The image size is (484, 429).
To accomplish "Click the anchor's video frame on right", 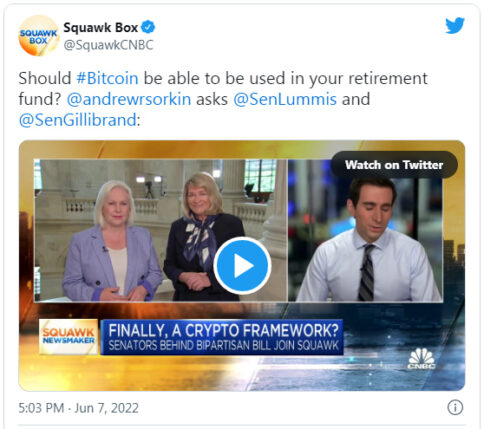I will coord(365,230).
